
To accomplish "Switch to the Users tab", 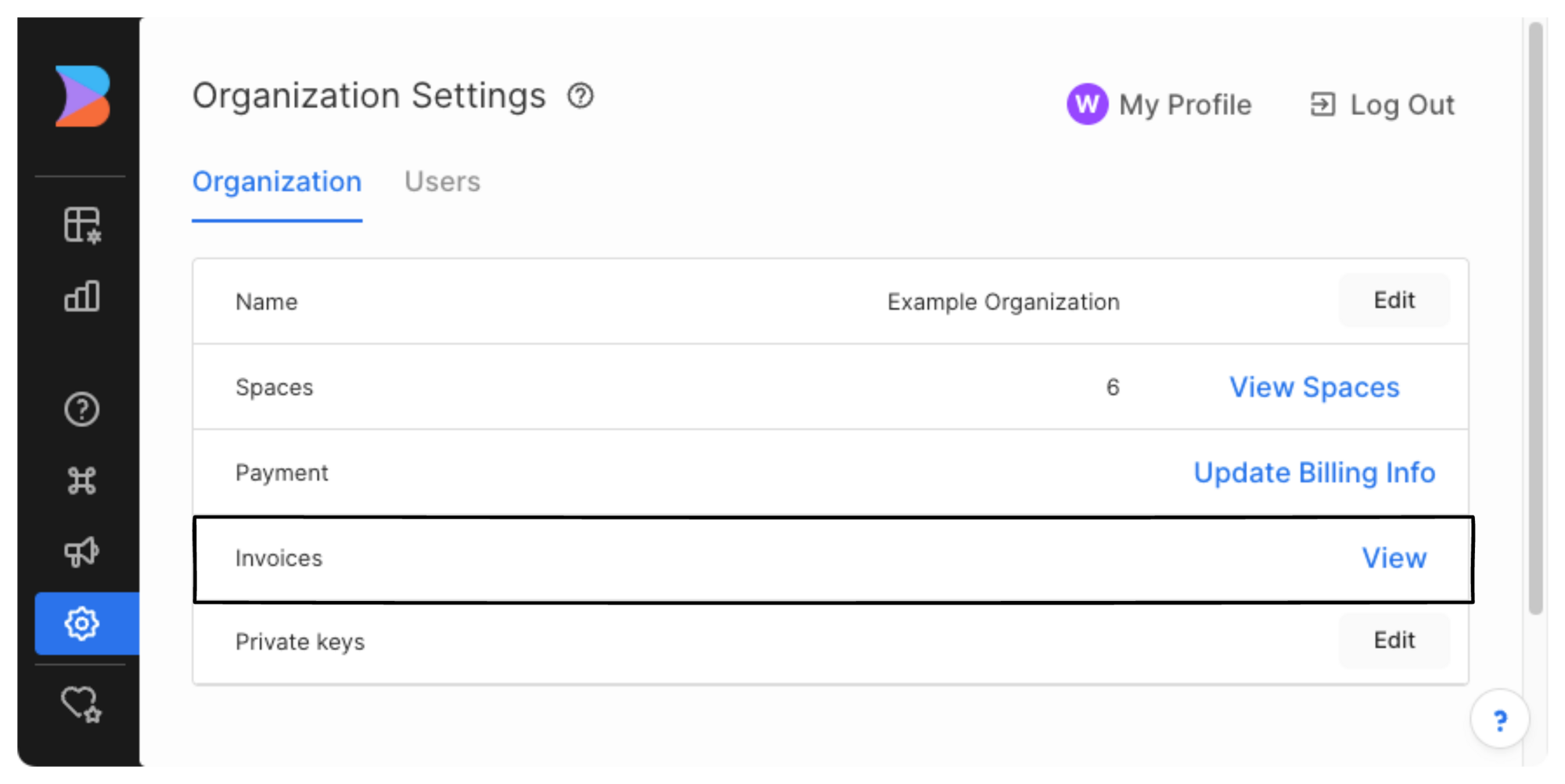I will (x=442, y=182).
